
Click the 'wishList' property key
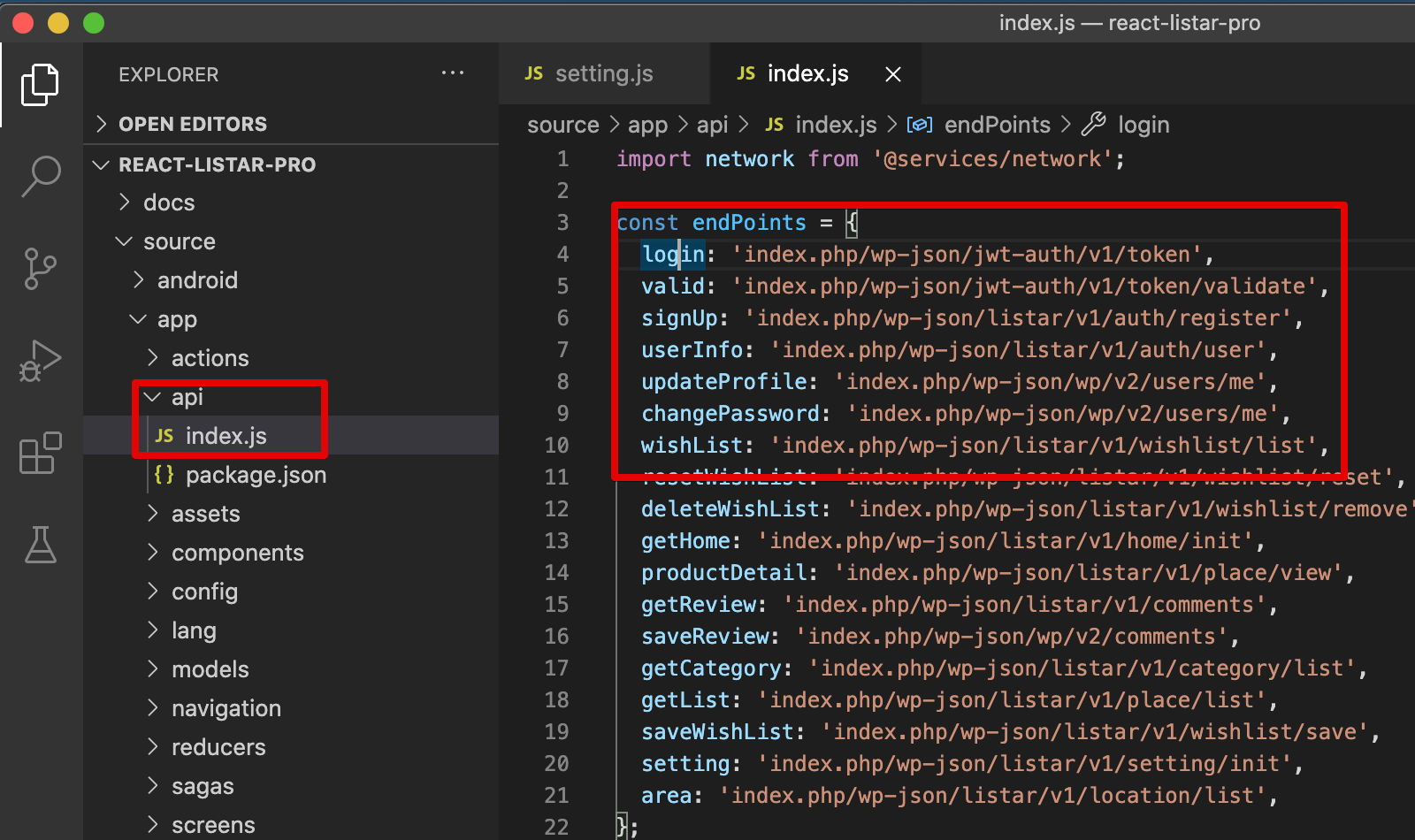coord(692,446)
